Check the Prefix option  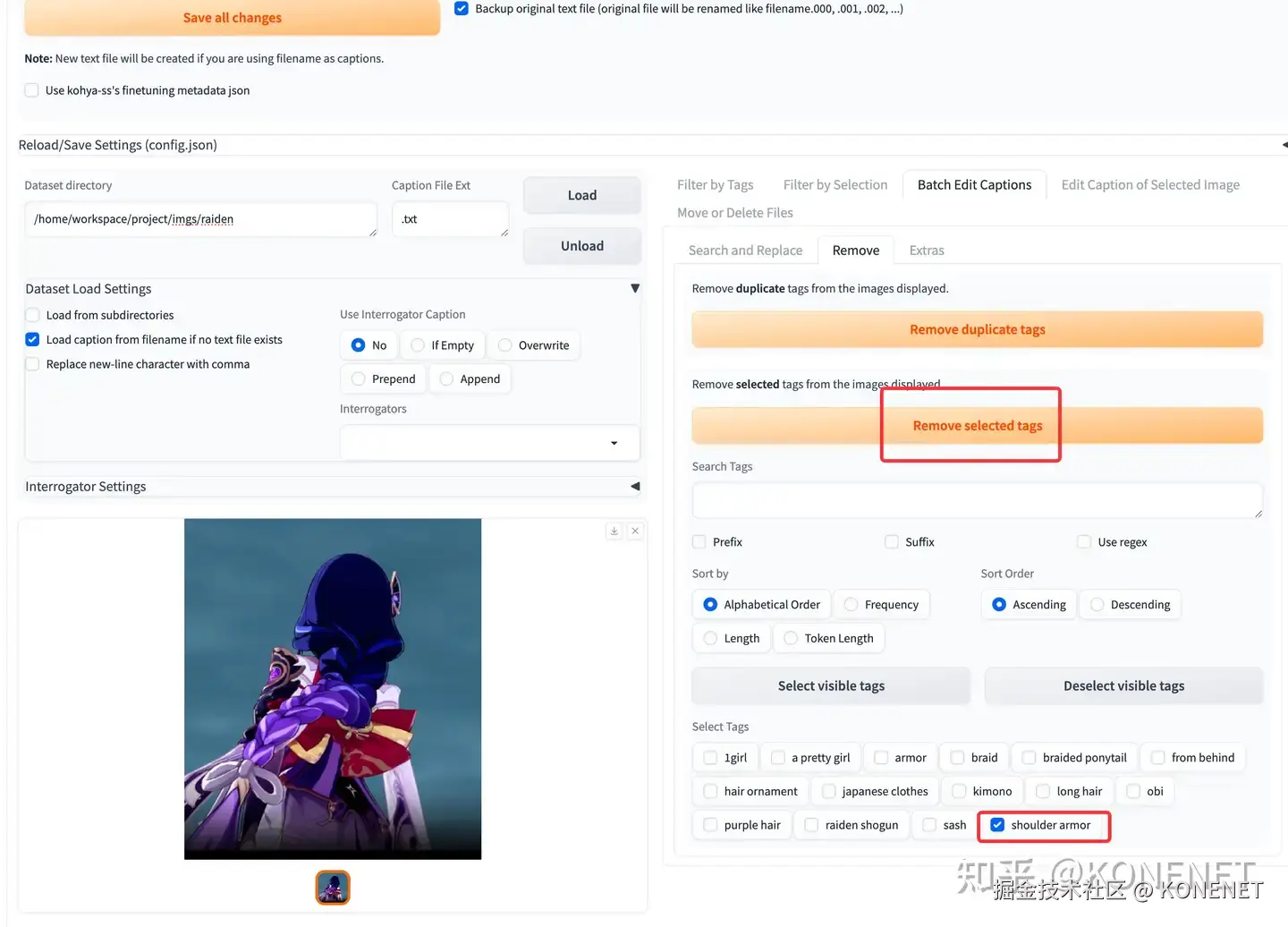click(699, 542)
